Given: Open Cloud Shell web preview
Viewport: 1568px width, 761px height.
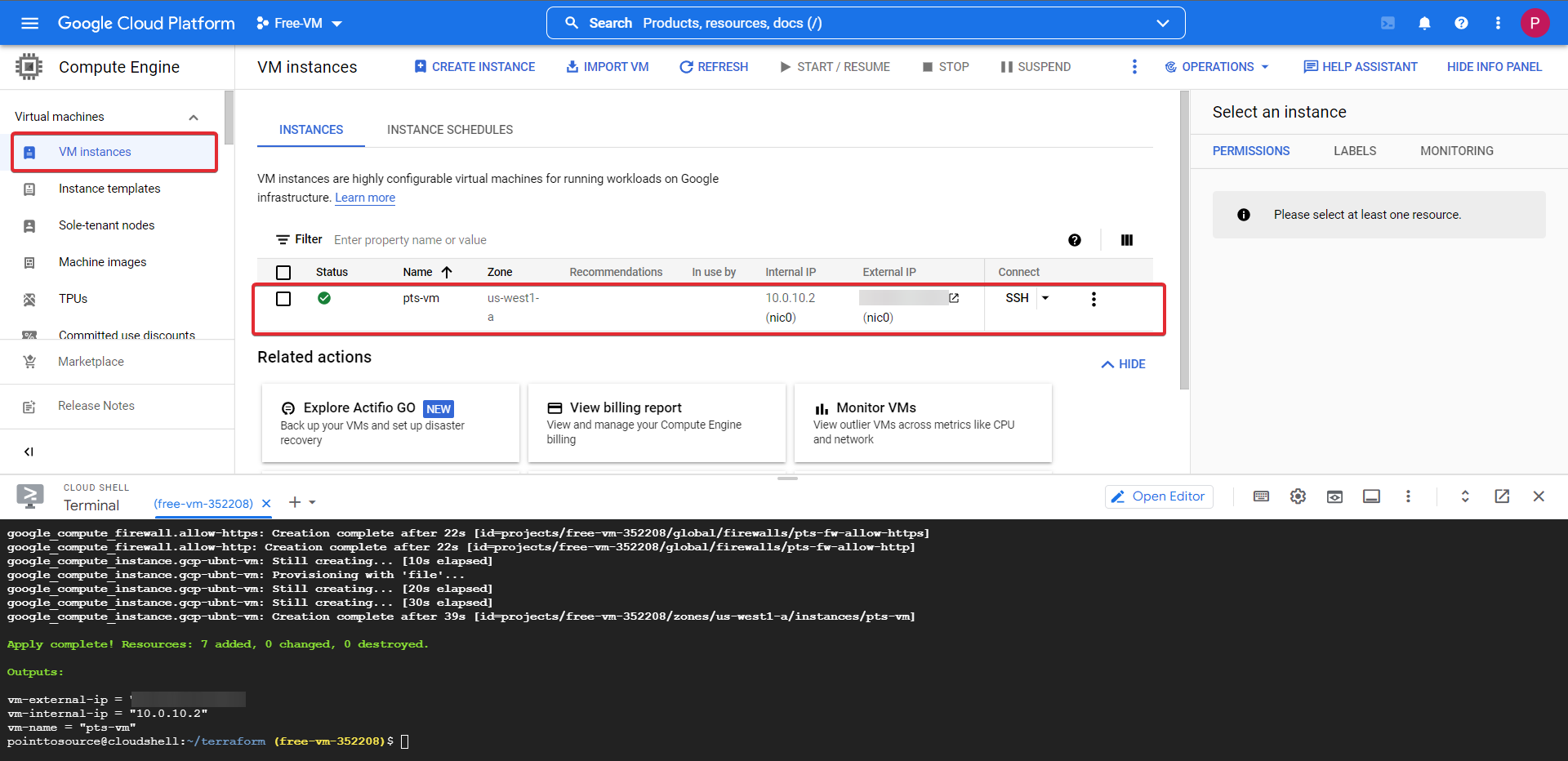Looking at the screenshot, I should [1334, 496].
